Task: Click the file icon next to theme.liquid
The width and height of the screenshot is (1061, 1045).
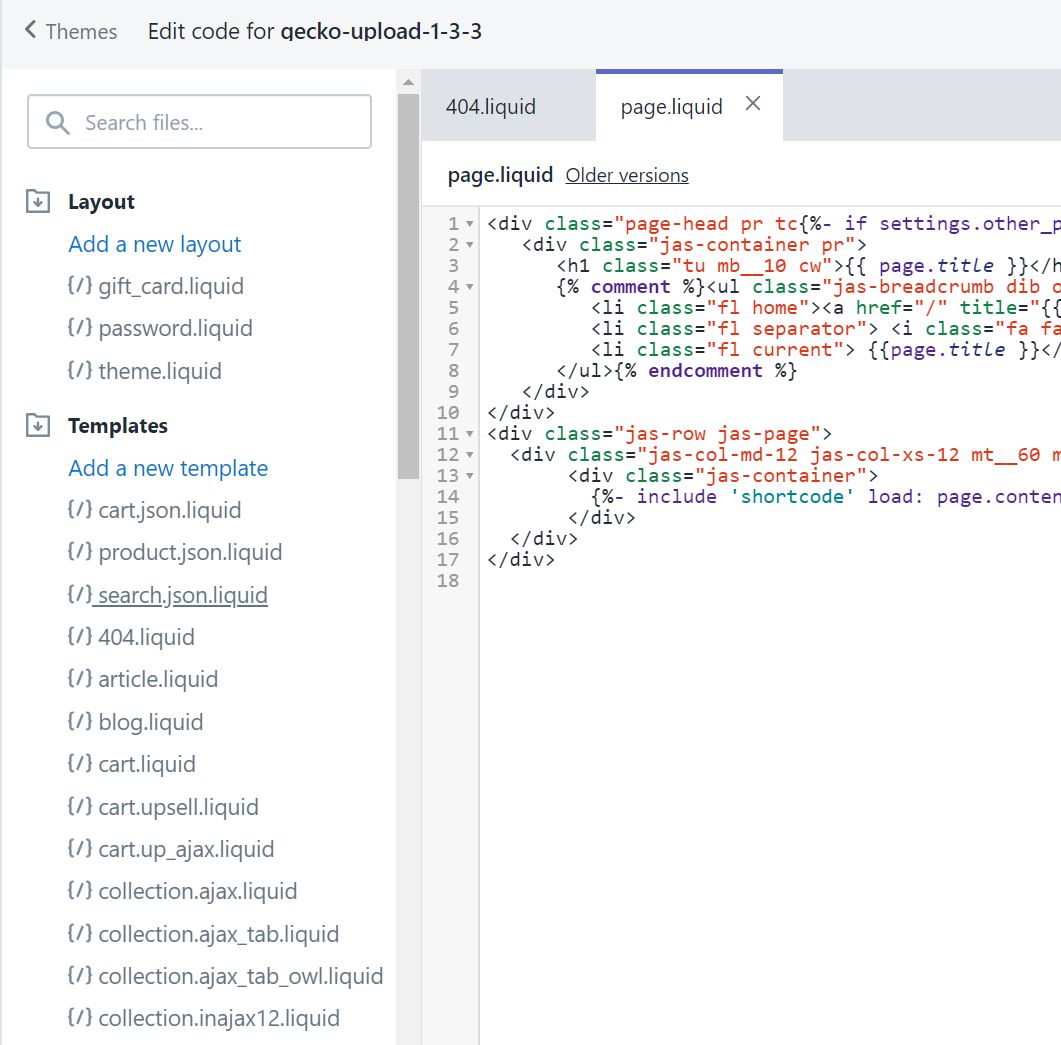Action: 80,370
